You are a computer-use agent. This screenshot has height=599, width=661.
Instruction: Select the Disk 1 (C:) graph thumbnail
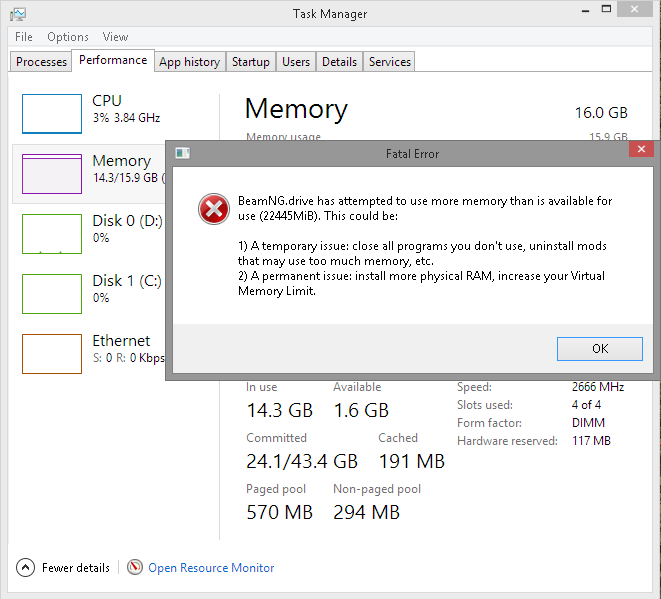(x=52, y=294)
